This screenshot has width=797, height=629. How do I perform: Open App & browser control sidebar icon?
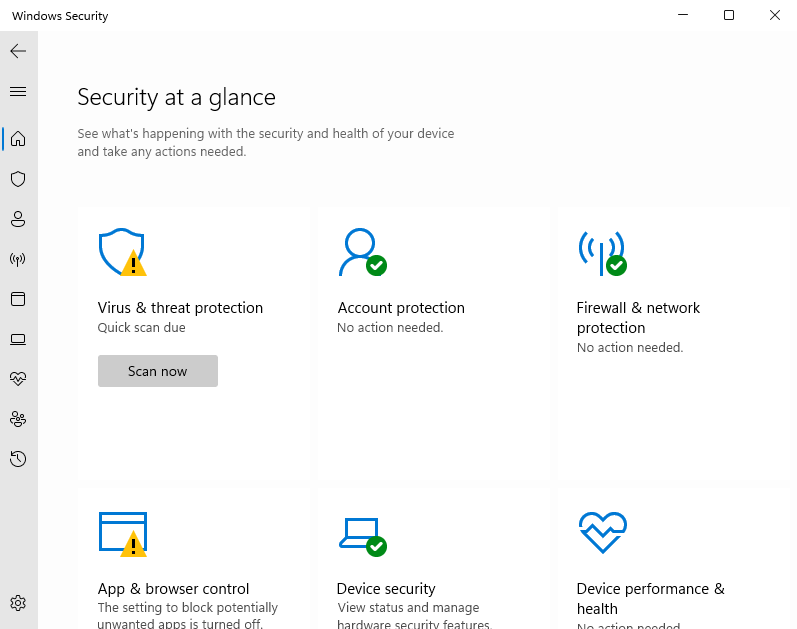click(x=18, y=299)
